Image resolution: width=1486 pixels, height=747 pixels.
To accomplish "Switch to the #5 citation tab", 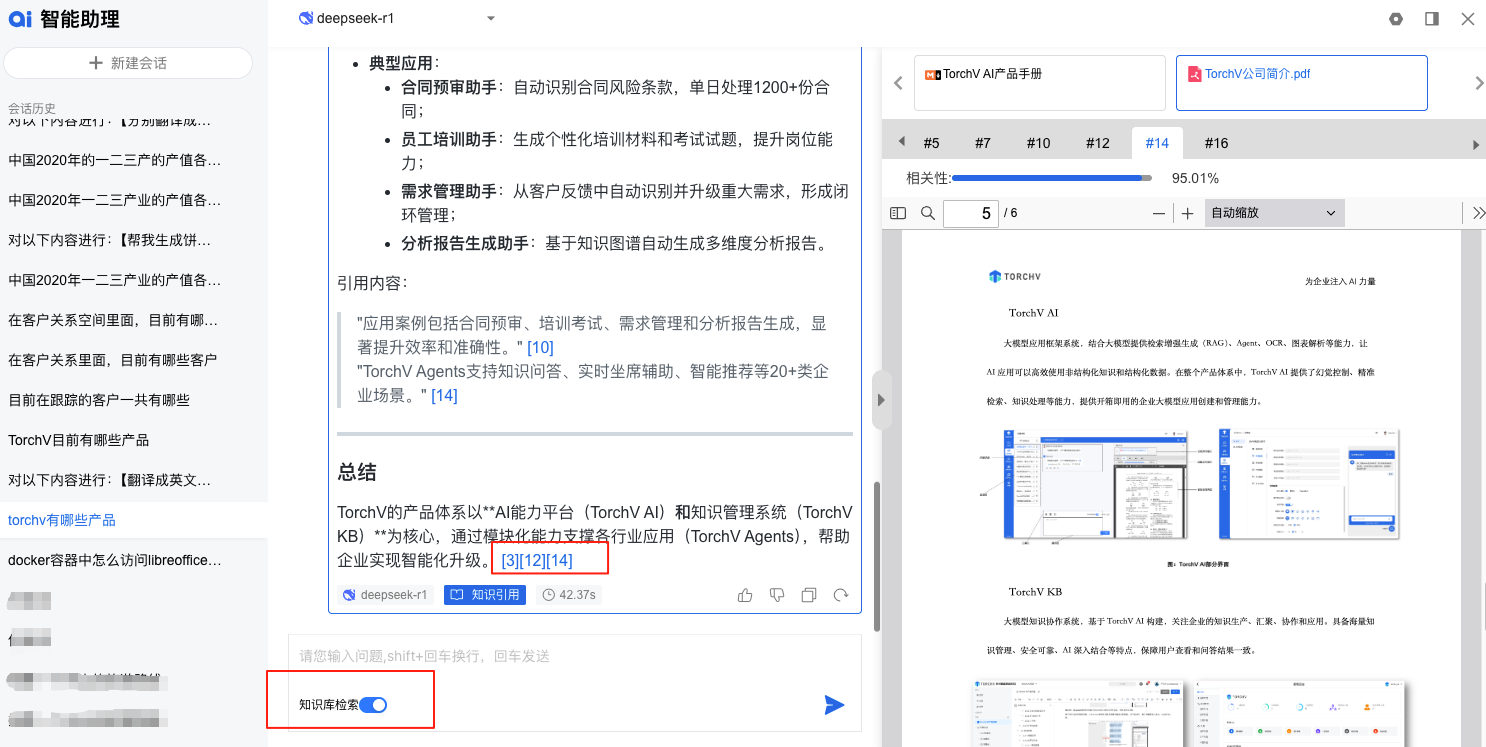I will point(931,143).
